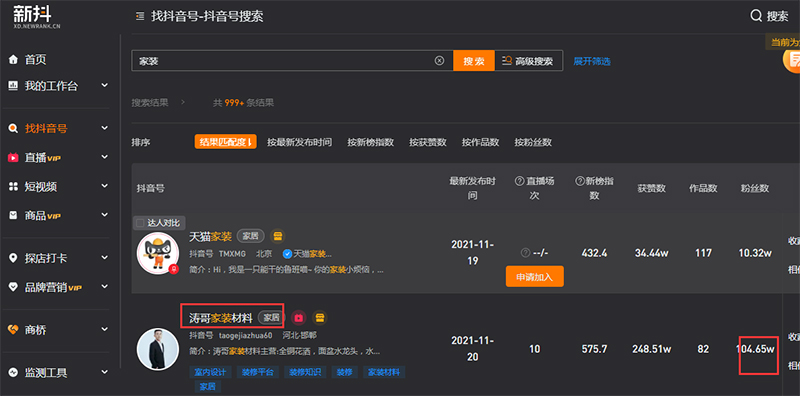Click the 室内设计 tag
This screenshot has width=800, height=396.
pyautogui.click(x=210, y=372)
